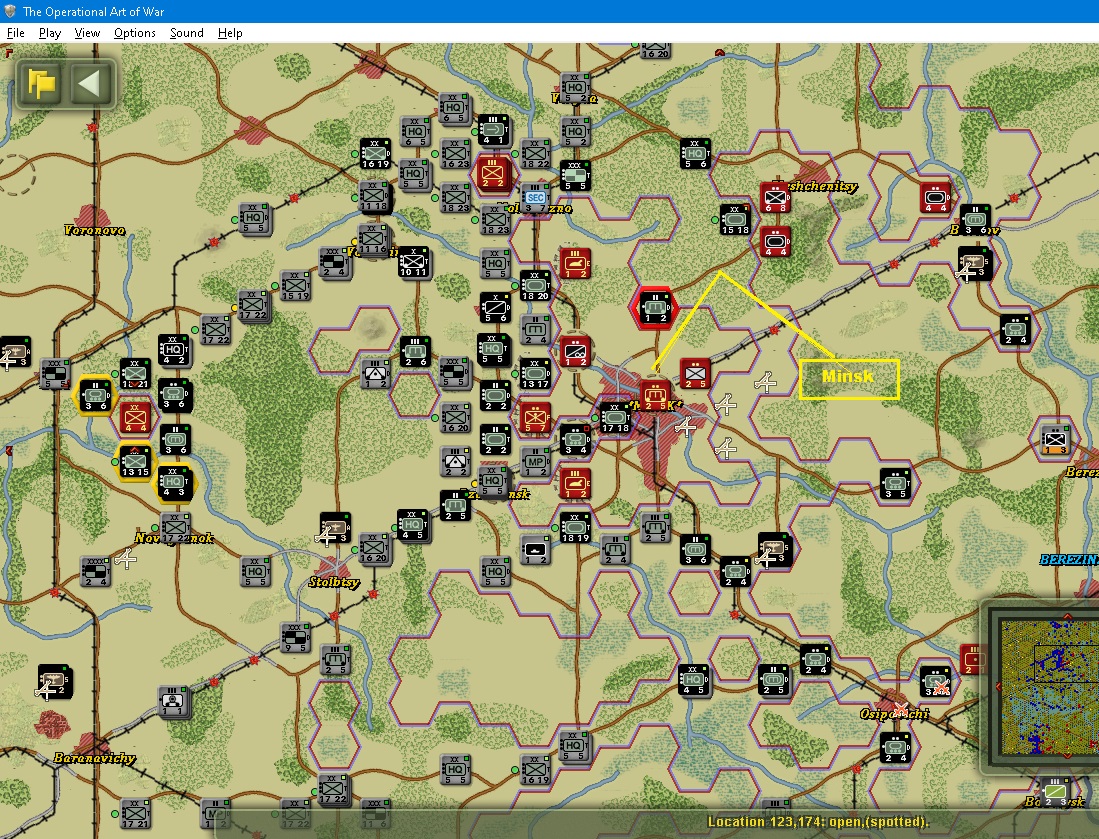The width and height of the screenshot is (1099, 839).
Task: Select gray infantry division 11 16
Action: point(372,239)
